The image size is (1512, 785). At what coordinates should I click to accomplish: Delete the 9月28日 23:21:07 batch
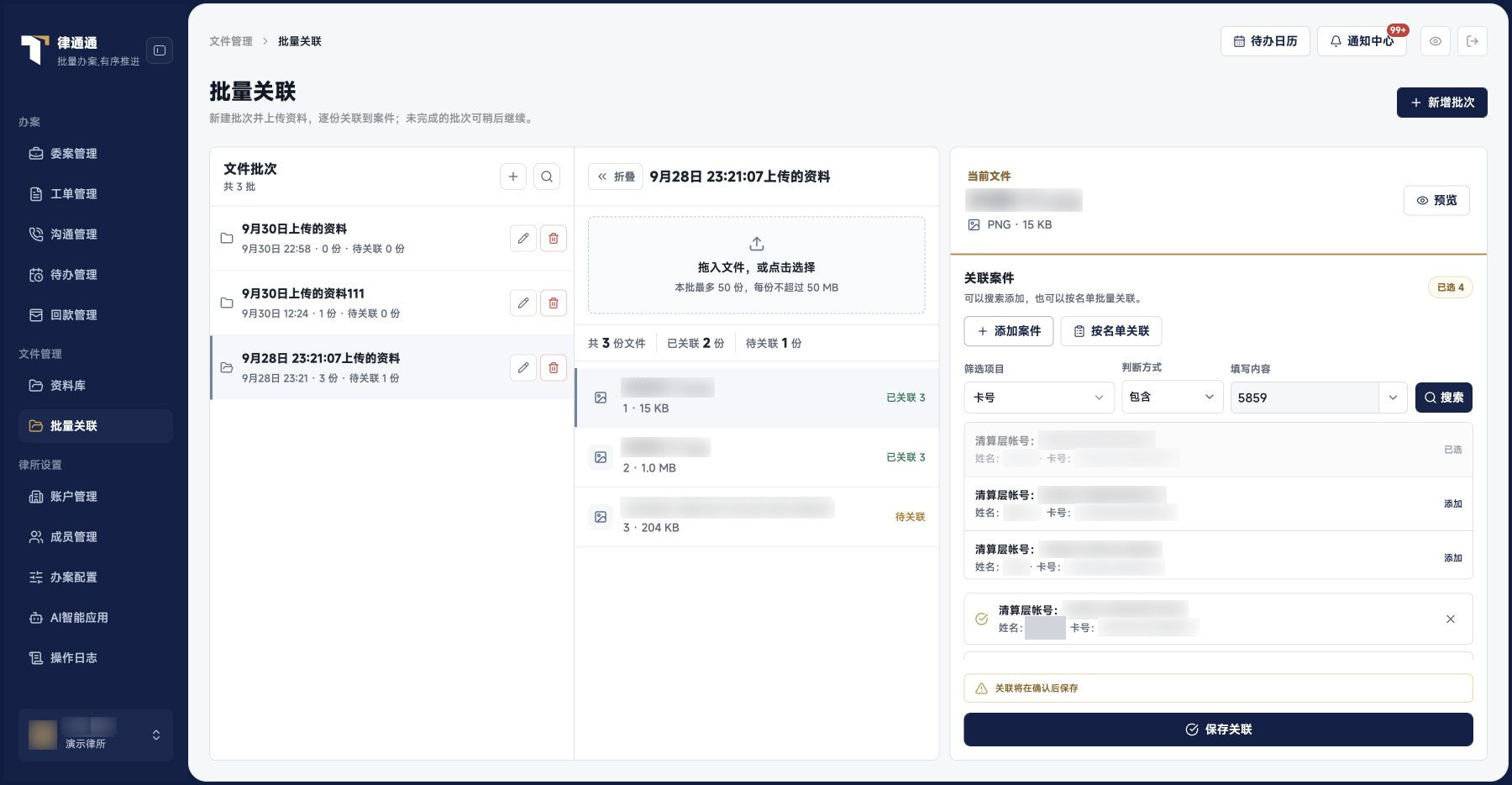point(554,367)
